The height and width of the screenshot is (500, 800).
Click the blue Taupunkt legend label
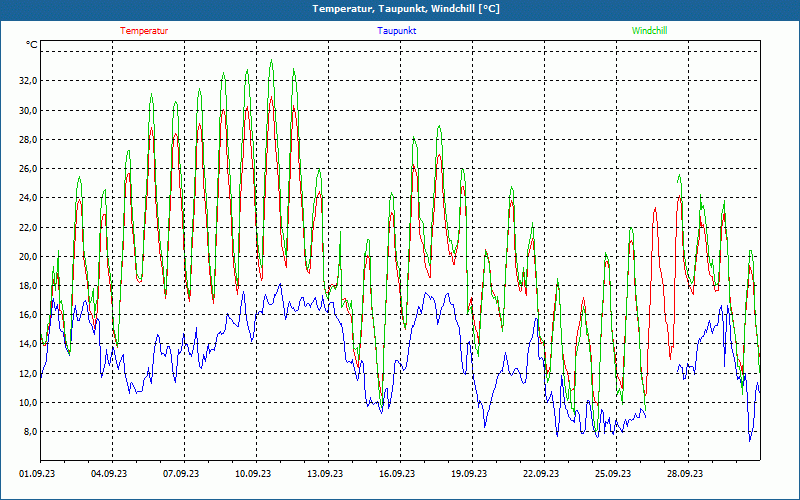(x=397, y=31)
